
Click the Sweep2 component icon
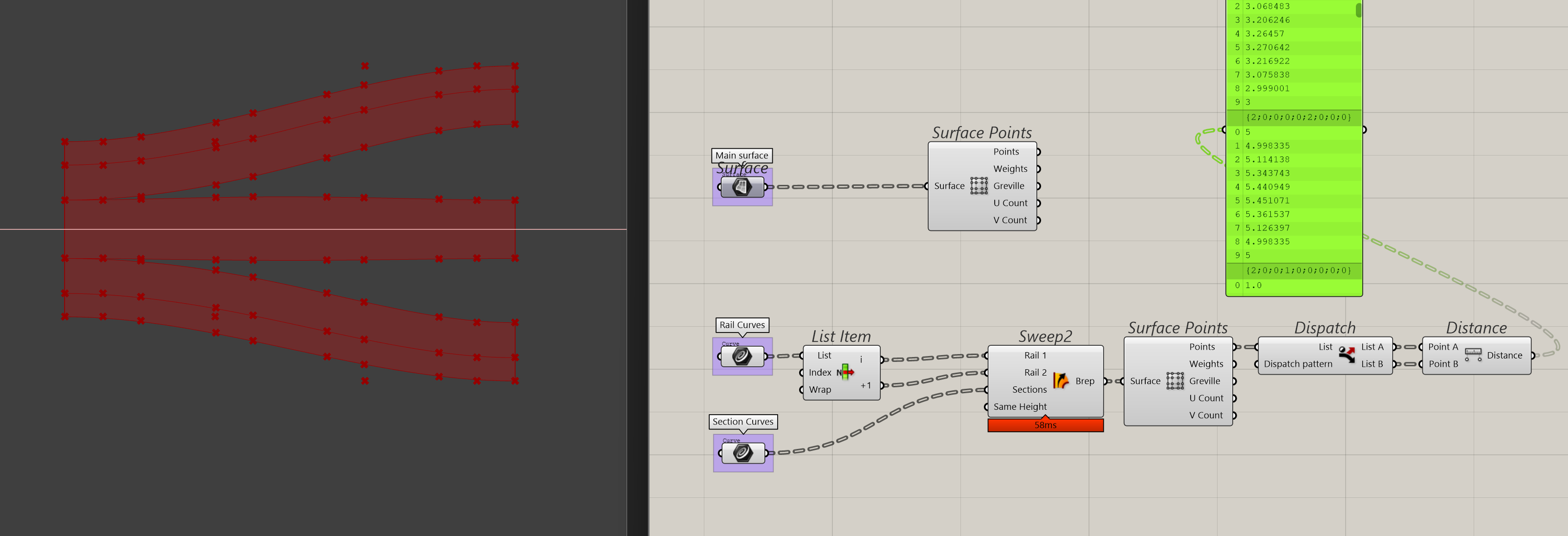tap(1061, 380)
